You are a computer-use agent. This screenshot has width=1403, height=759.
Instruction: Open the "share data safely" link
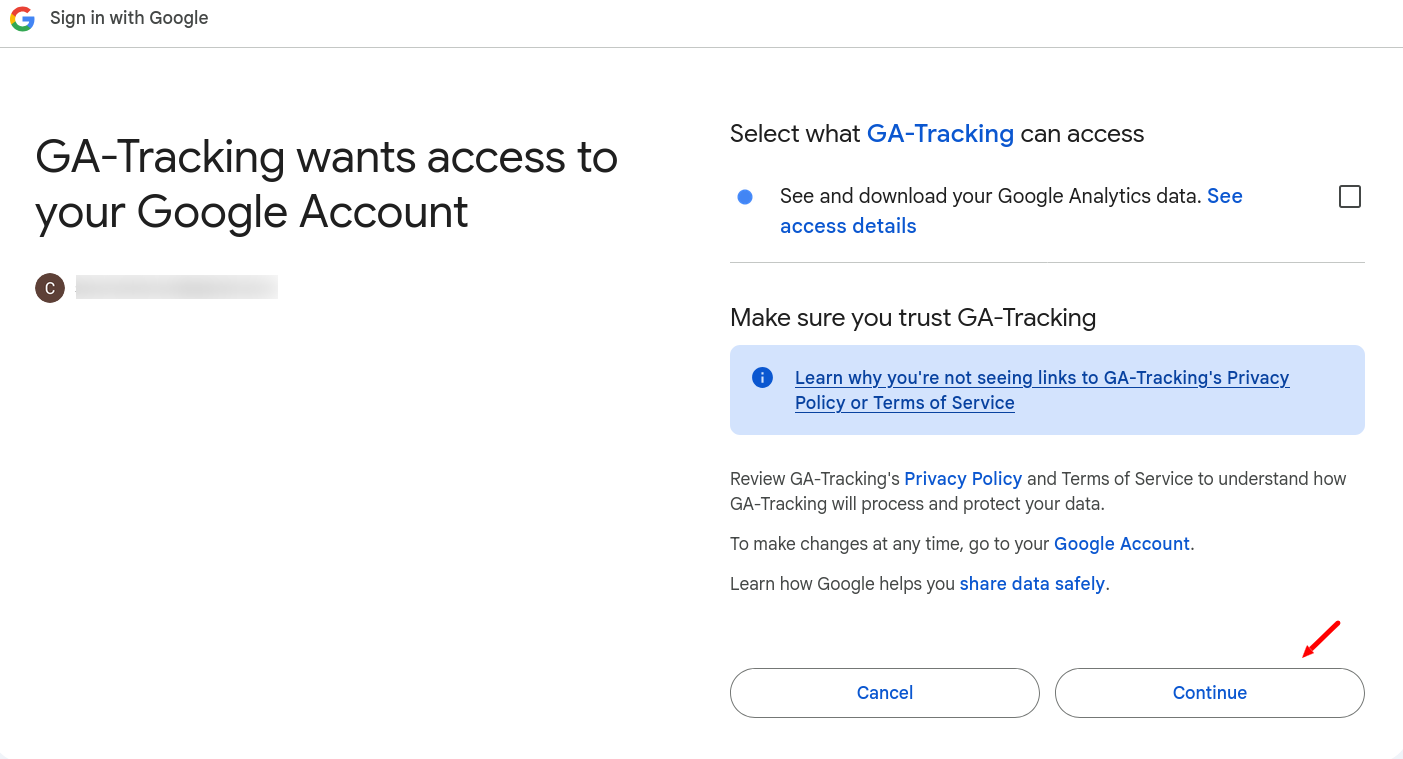(x=1032, y=584)
